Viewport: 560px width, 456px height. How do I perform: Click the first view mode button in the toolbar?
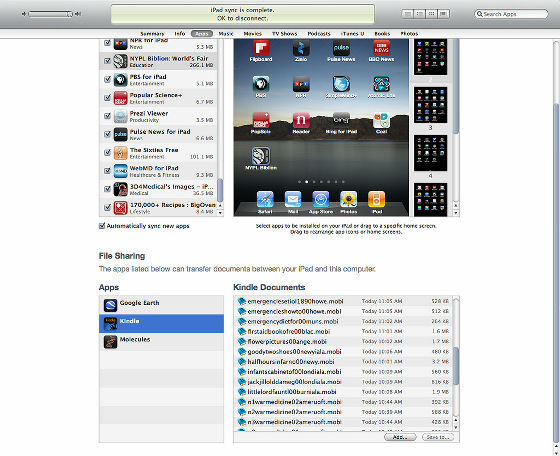(x=408, y=14)
